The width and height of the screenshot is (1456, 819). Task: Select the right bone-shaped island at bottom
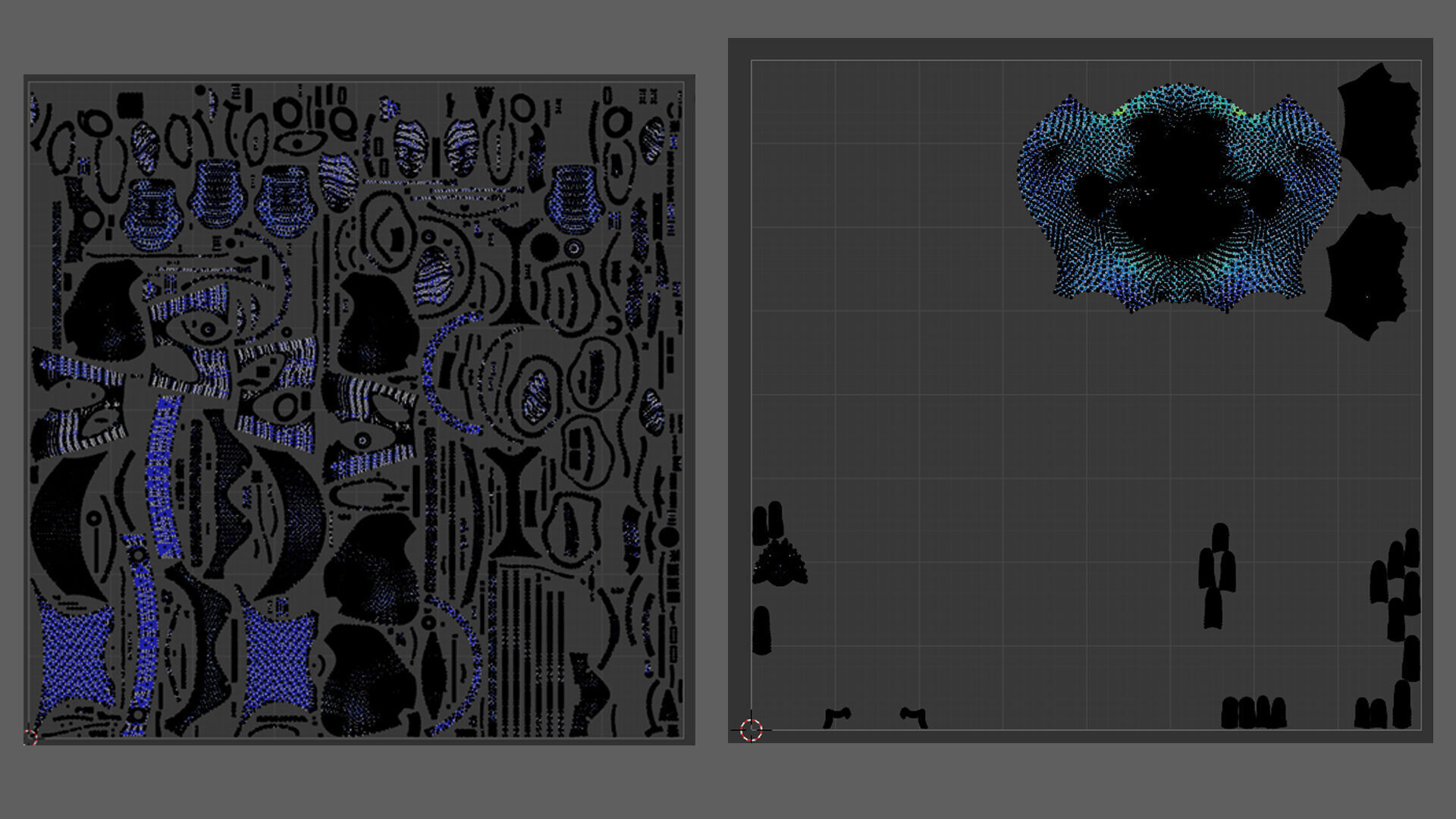pos(914,716)
